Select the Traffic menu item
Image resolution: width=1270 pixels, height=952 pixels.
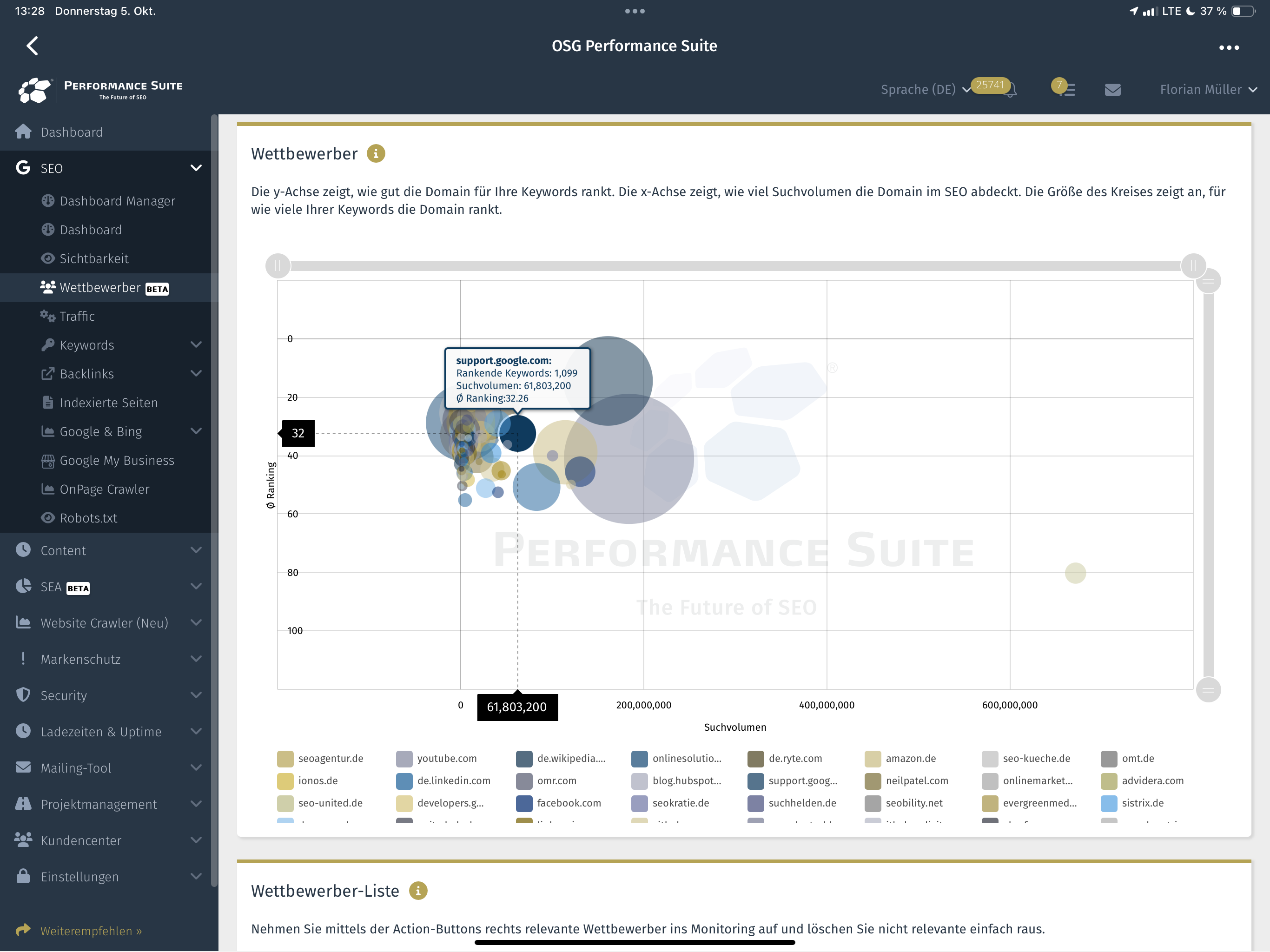point(77,316)
